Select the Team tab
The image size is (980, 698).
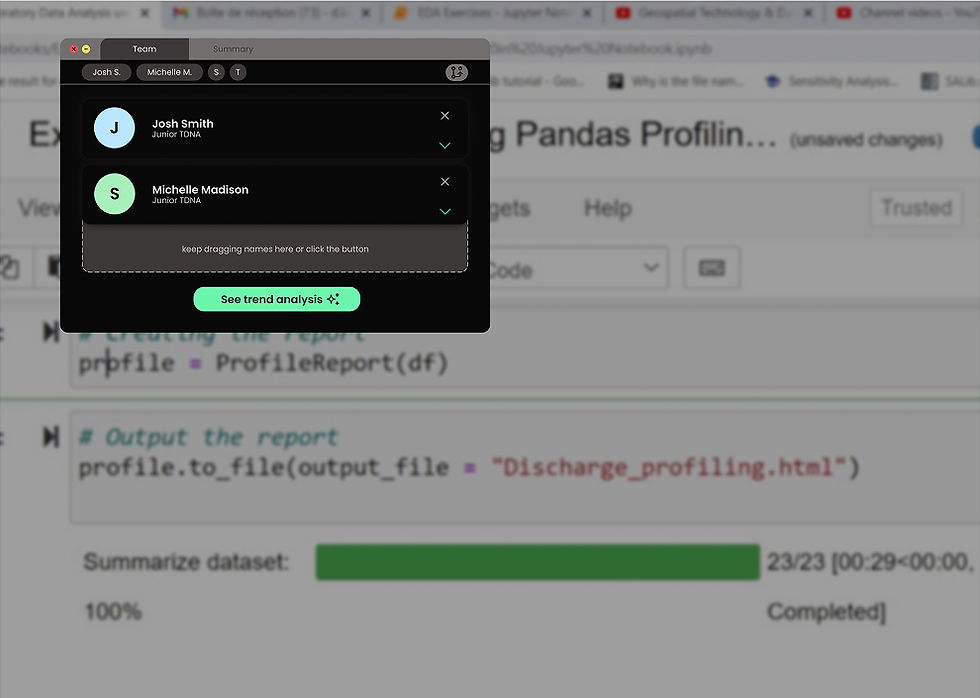(x=144, y=49)
